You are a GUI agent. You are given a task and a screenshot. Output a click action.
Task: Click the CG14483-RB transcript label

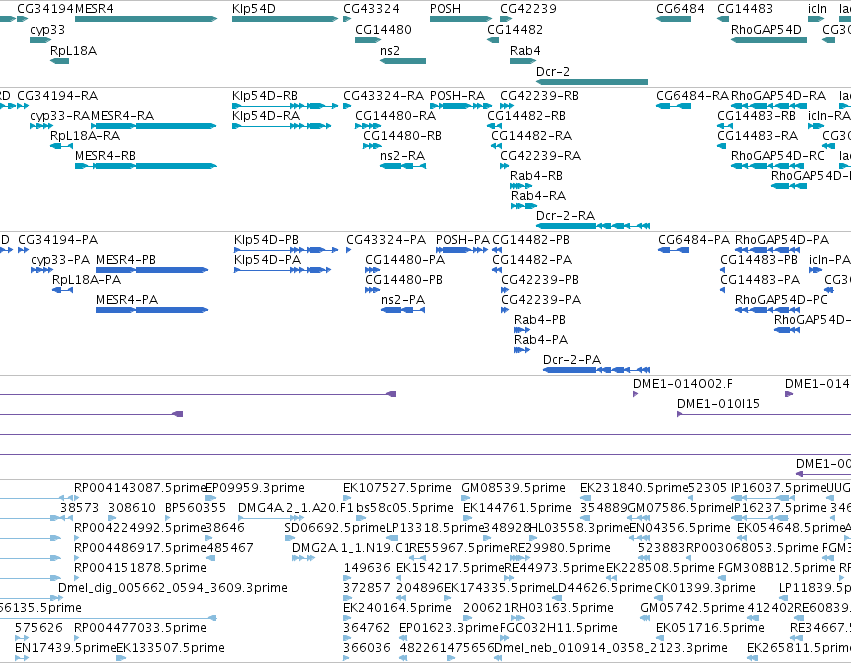click(x=756, y=116)
